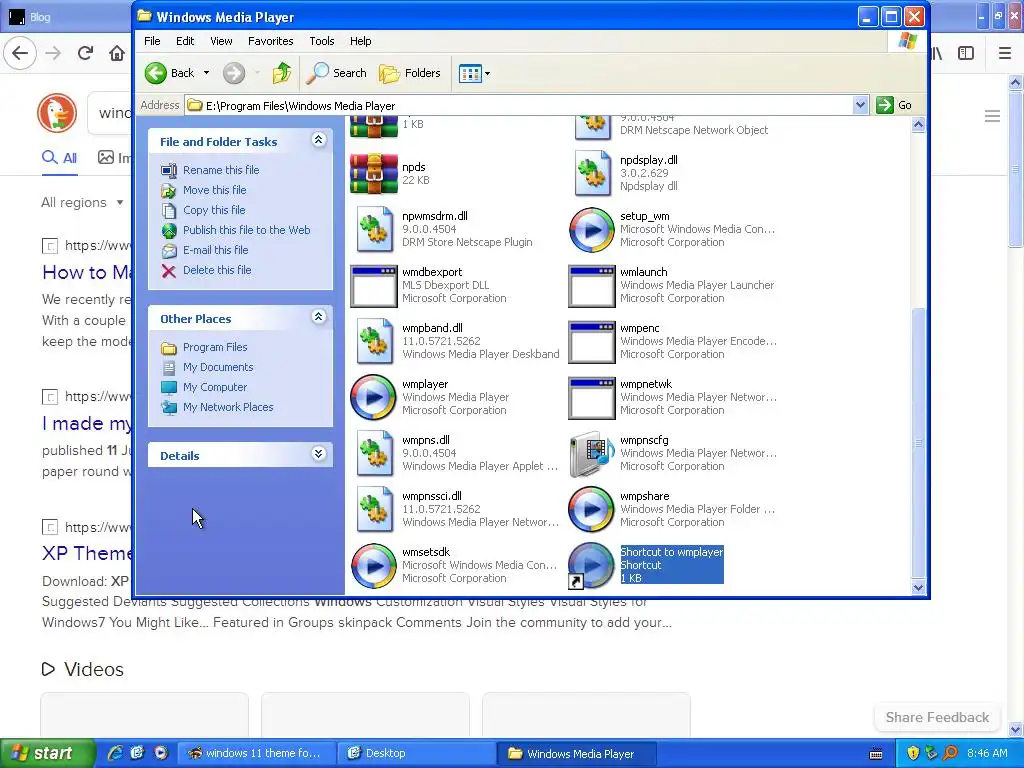
Task: Switch to windows 11 theme browser taskbar button
Action: (x=257, y=753)
